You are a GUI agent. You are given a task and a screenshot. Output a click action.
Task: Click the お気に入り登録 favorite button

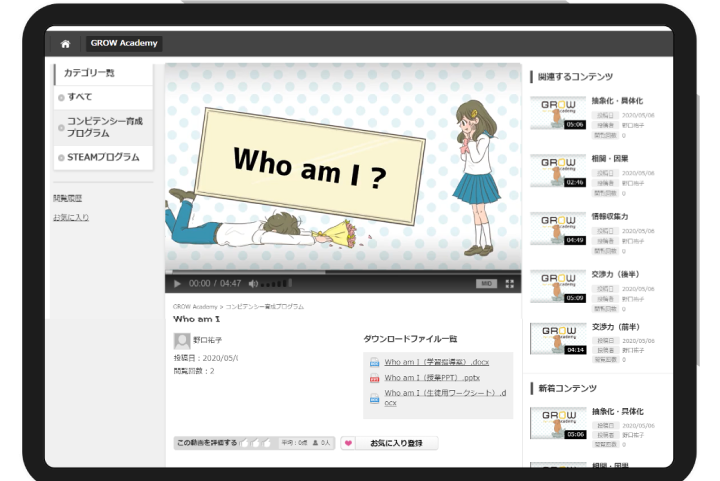pos(389,443)
